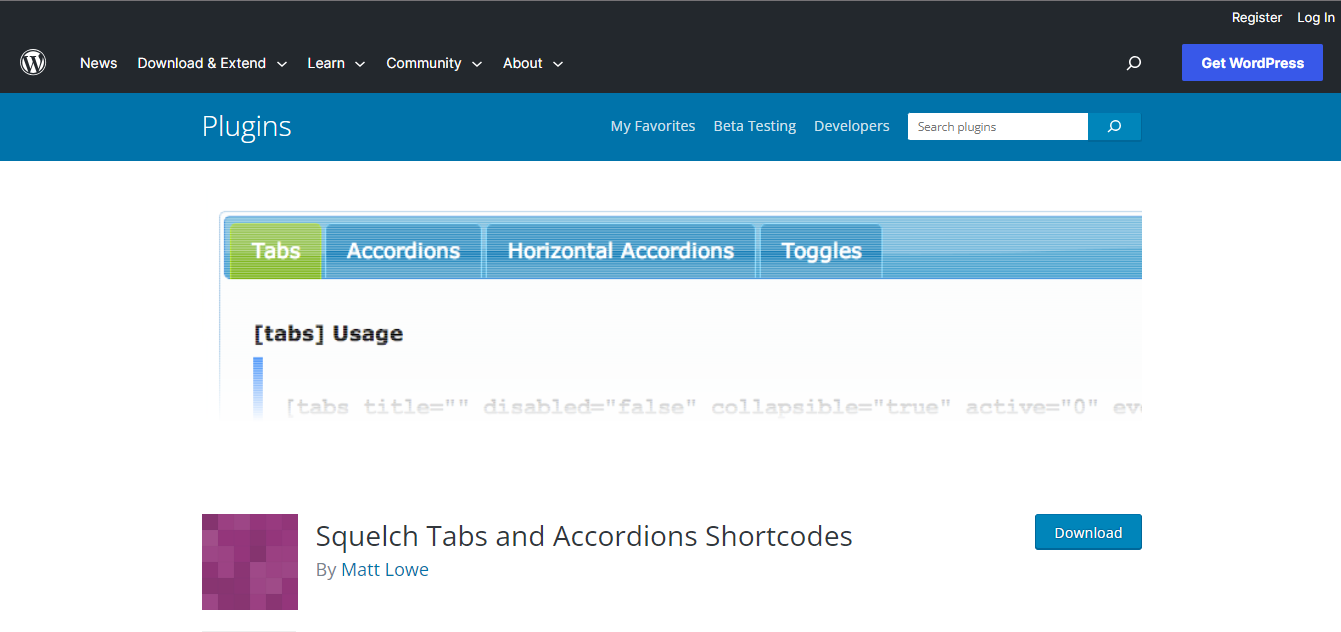Select the News menu item
This screenshot has height=632, width=1341.
[x=98, y=62]
